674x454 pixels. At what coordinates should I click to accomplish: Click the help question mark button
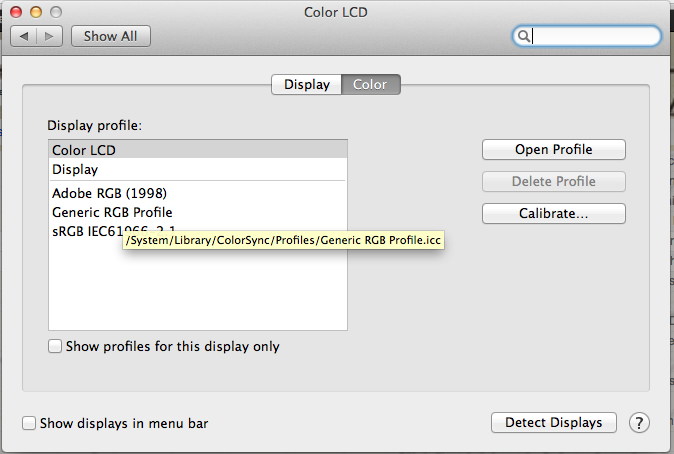[x=639, y=423]
